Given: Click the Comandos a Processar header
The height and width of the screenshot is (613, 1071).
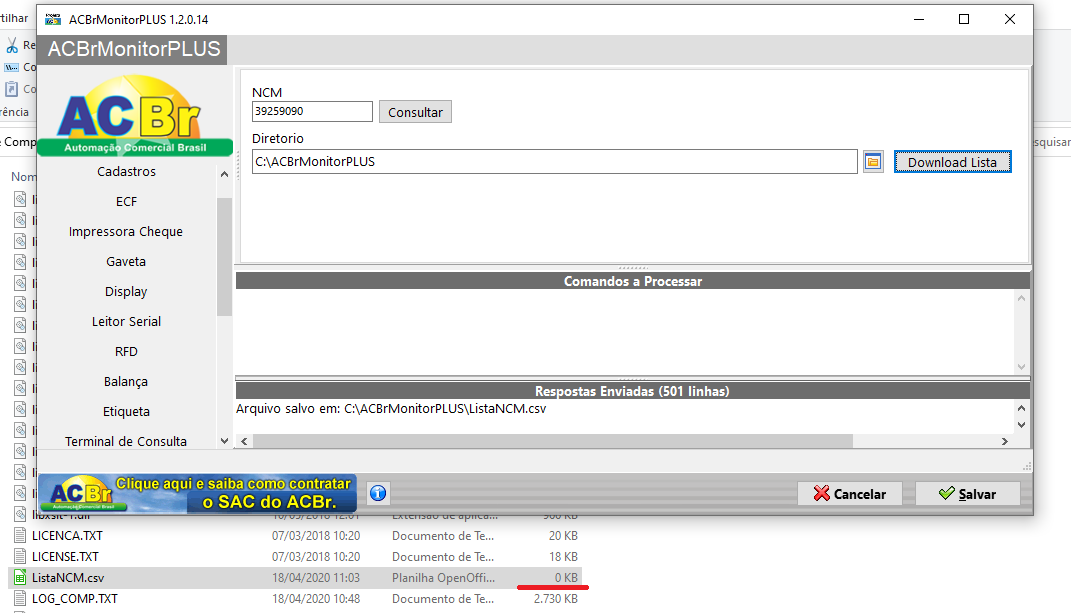Looking at the screenshot, I should point(632,281).
